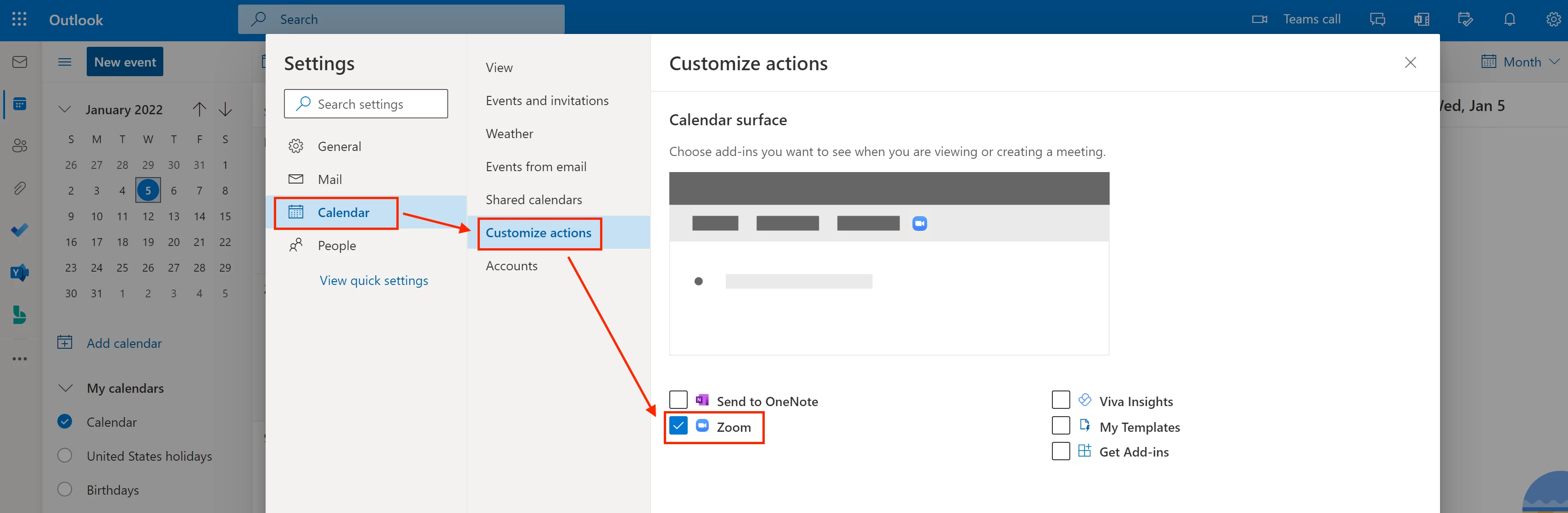This screenshot has height=513, width=1568.
Task: Go to next month with down arrow
Action: [225, 110]
